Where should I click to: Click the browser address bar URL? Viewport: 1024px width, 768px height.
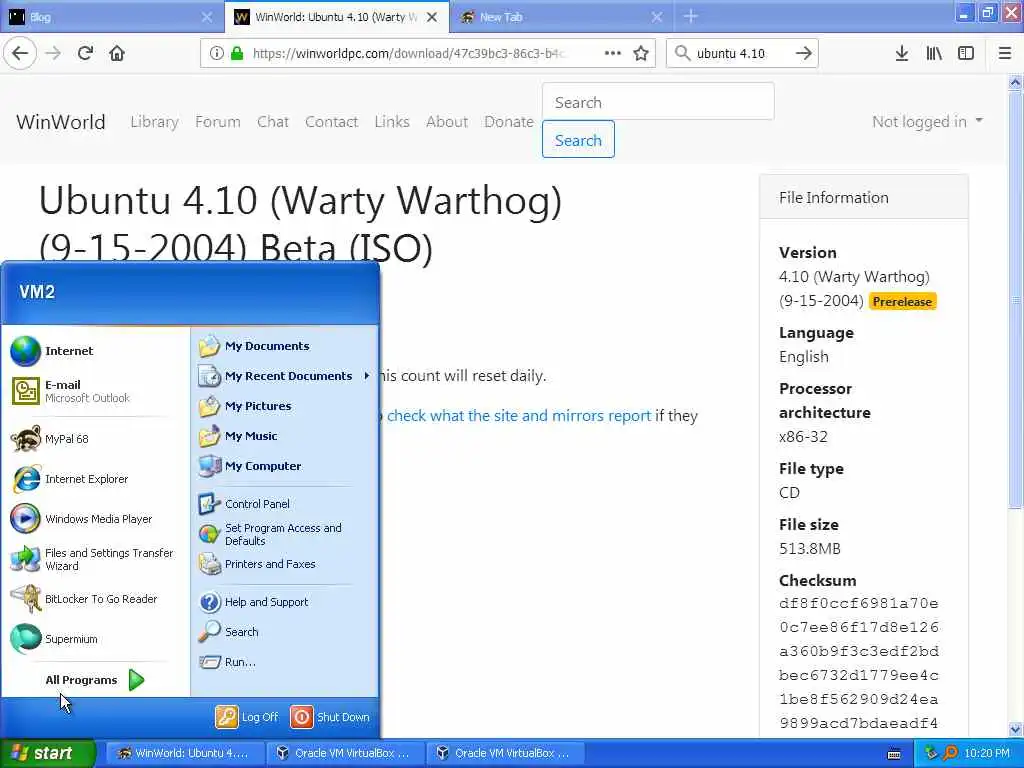[409, 53]
